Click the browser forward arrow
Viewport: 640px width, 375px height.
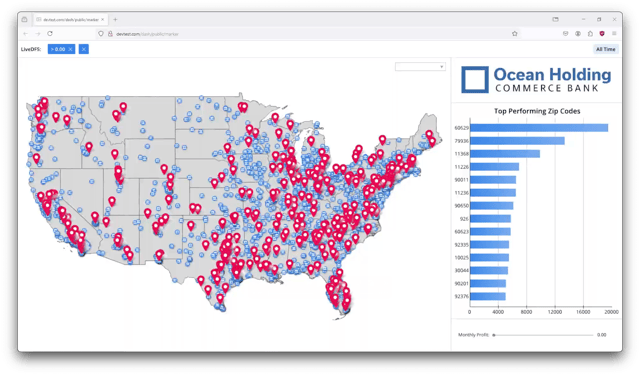pyautogui.click(x=38, y=34)
